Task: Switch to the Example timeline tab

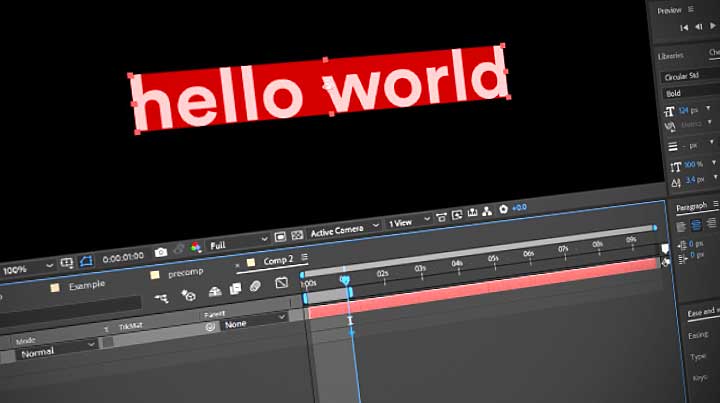Action: point(87,286)
